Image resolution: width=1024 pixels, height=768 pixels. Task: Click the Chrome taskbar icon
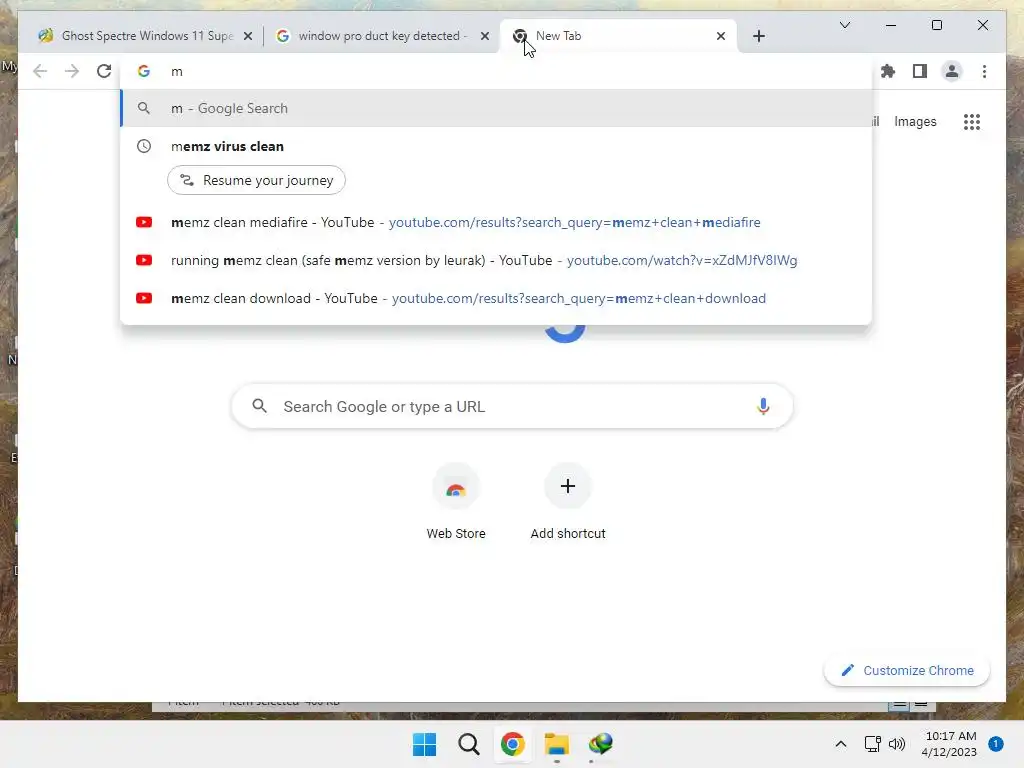[513, 744]
